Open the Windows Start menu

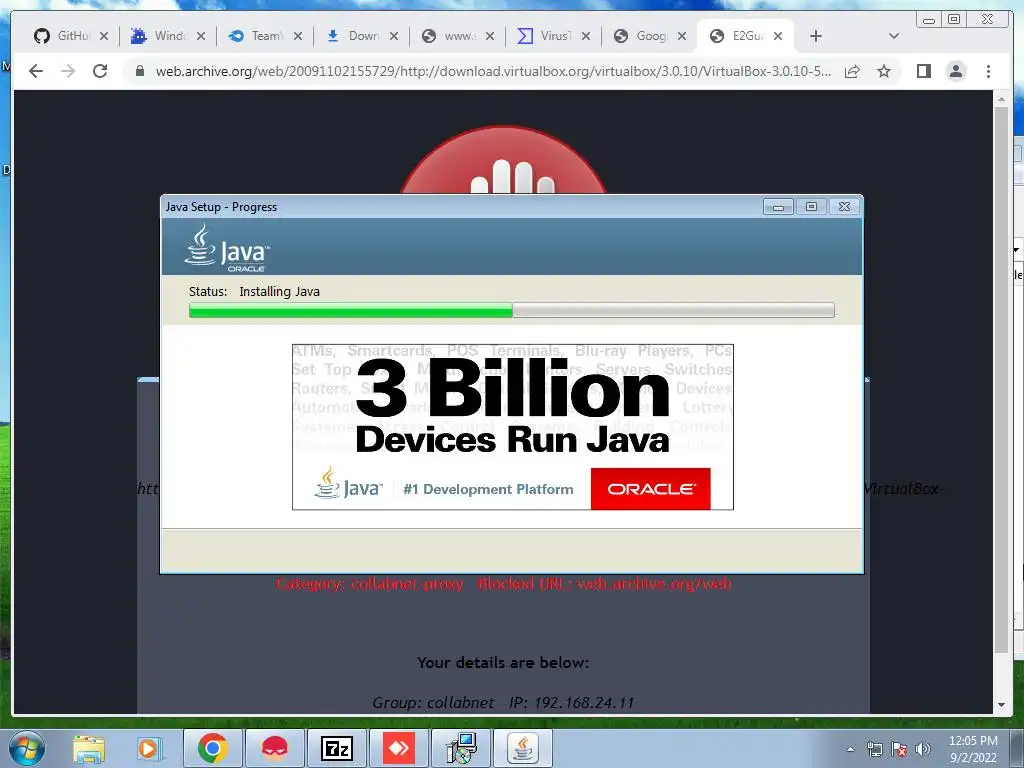point(27,748)
